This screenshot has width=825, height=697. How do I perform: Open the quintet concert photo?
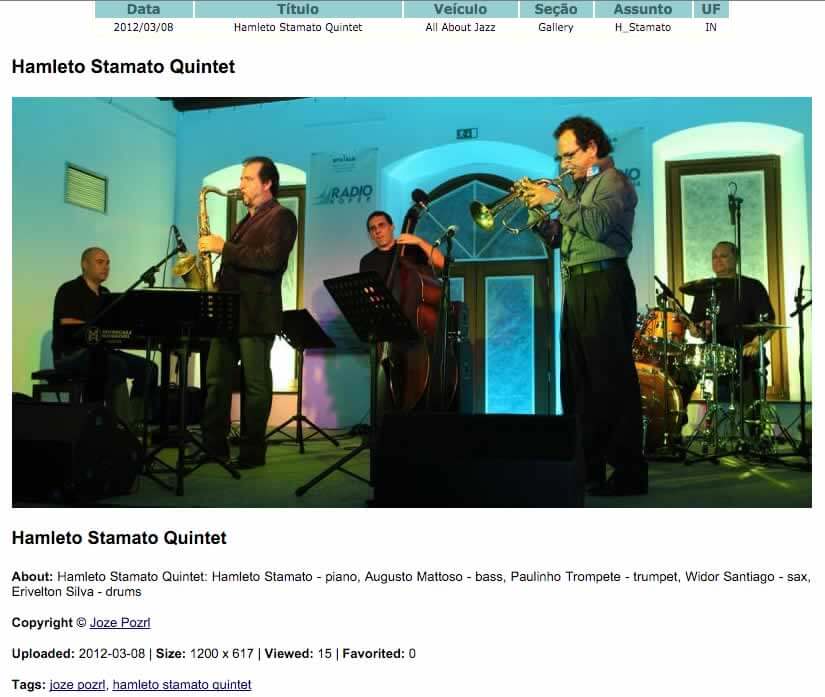pos(412,302)
